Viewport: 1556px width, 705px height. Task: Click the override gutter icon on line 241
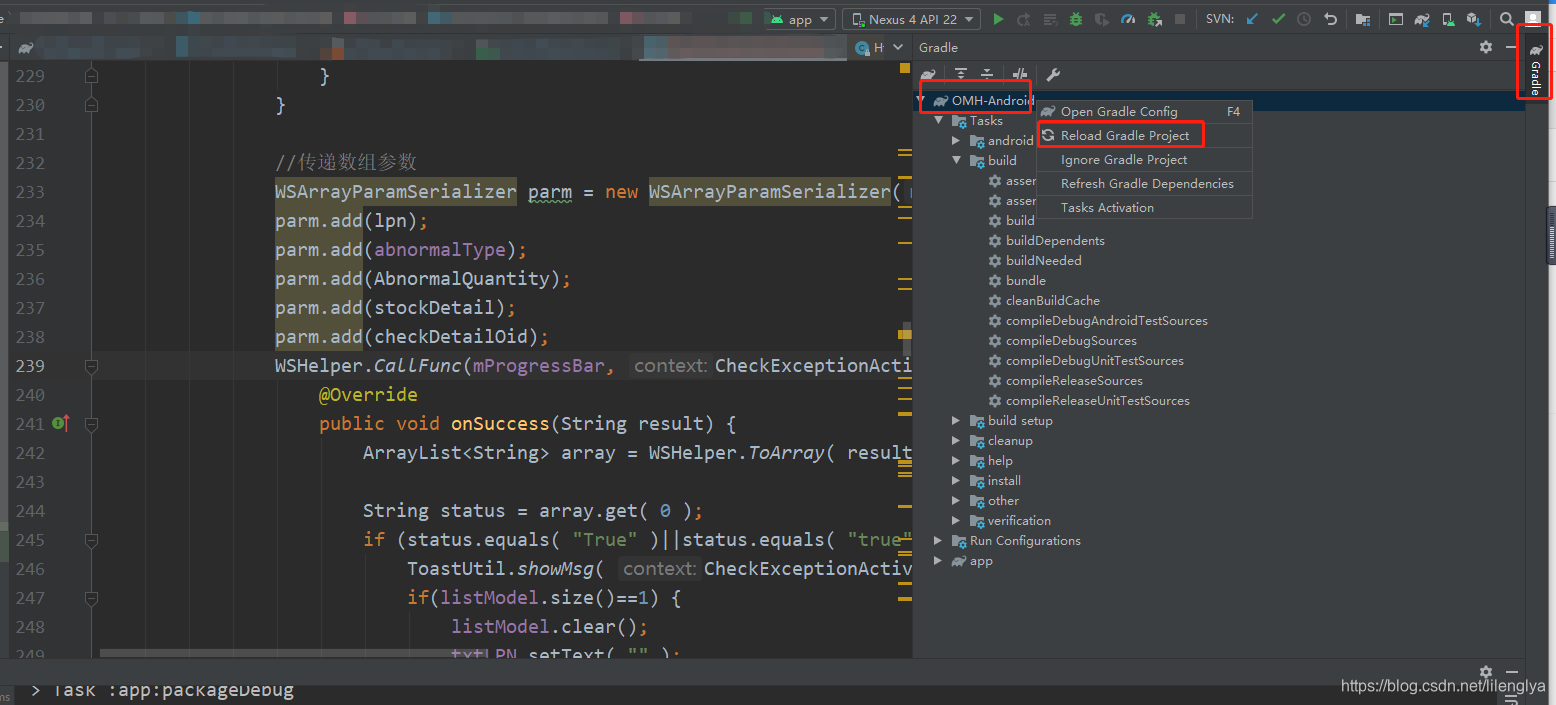(x=61, y=423)
